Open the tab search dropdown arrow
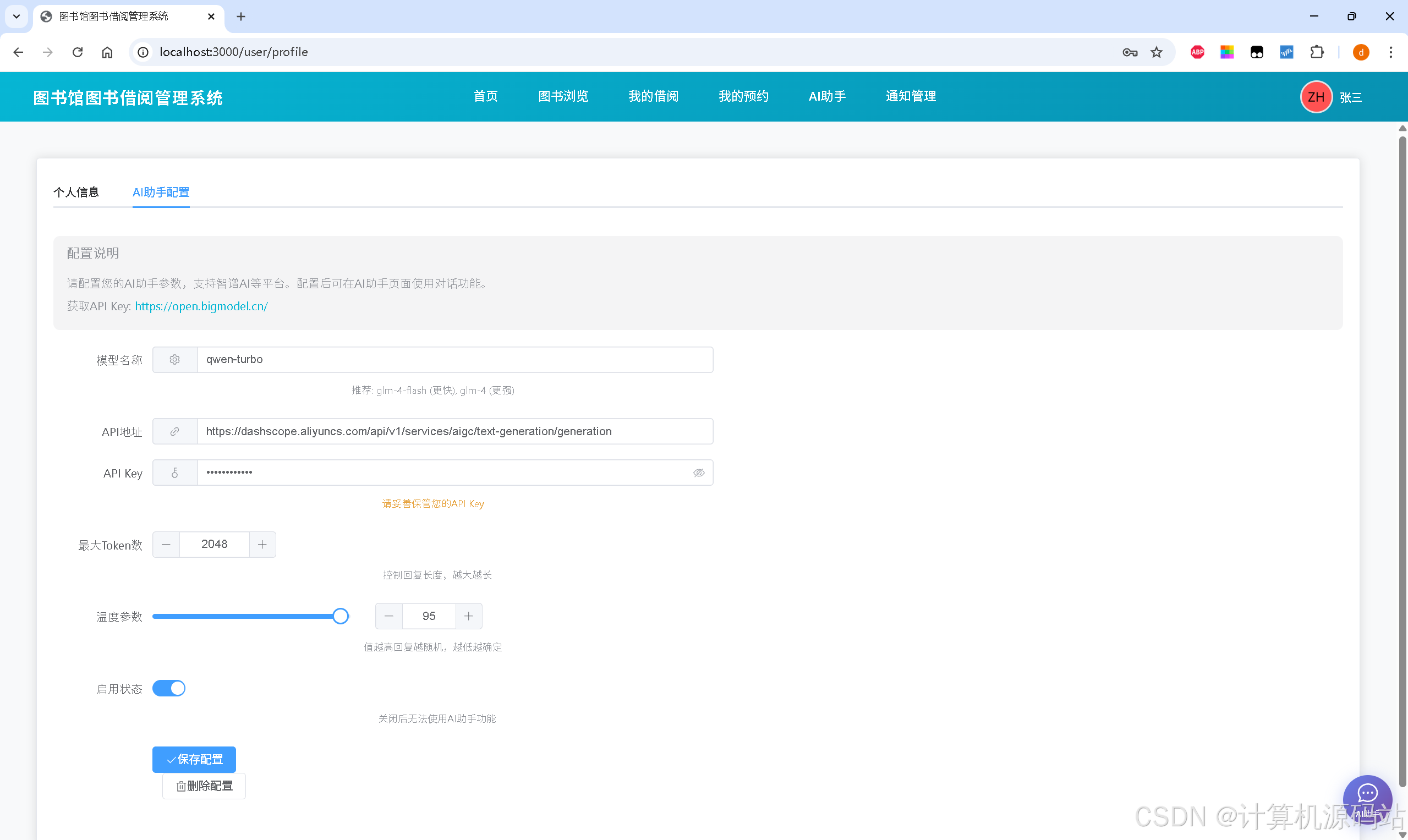 coord(17,17)
